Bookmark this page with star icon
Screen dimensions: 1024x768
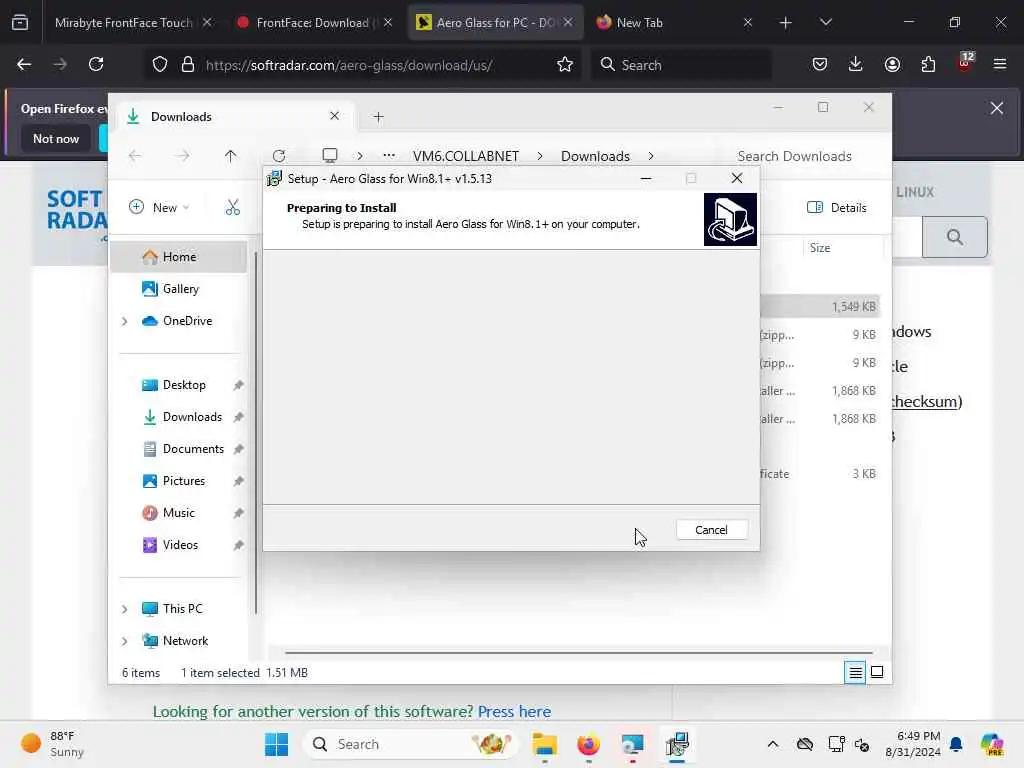pos(565,65)
